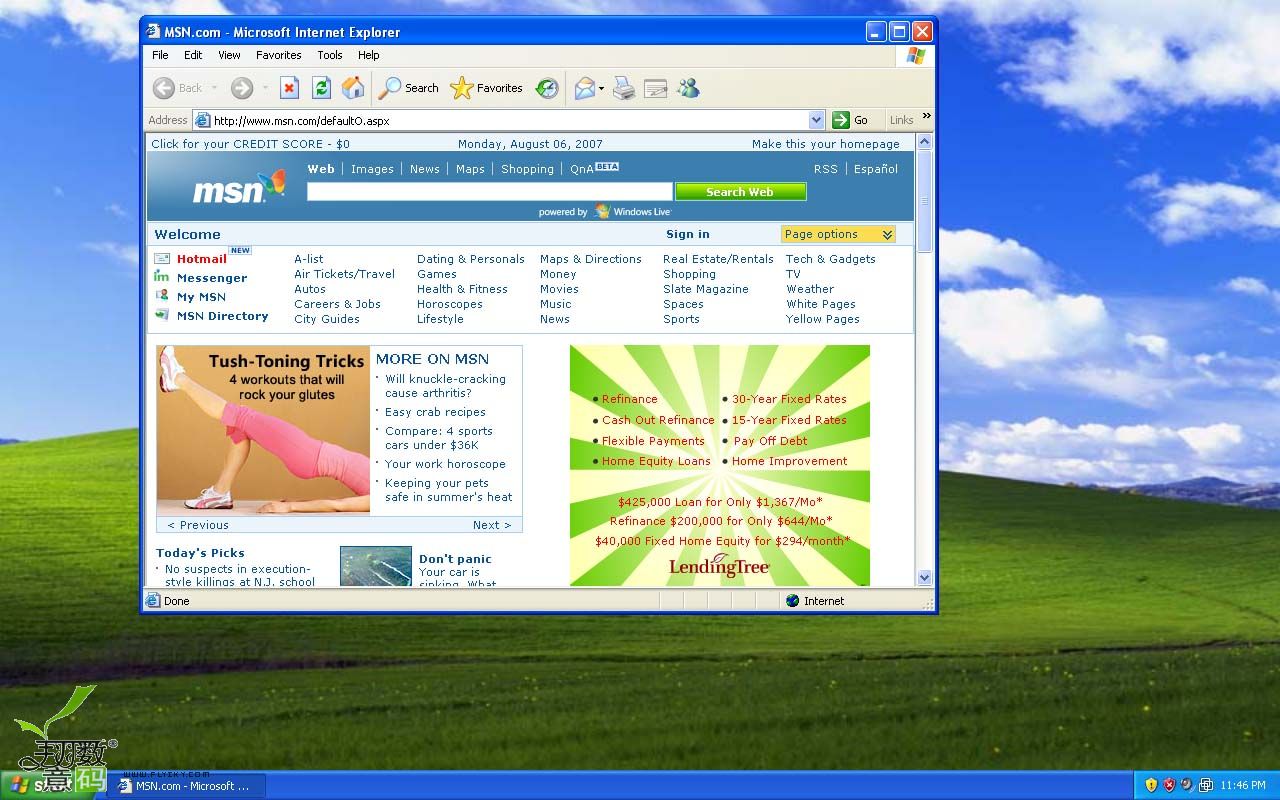Open the Tush-Toning Tricks workout image
1280x800 pixels.
tap(263, 430)
